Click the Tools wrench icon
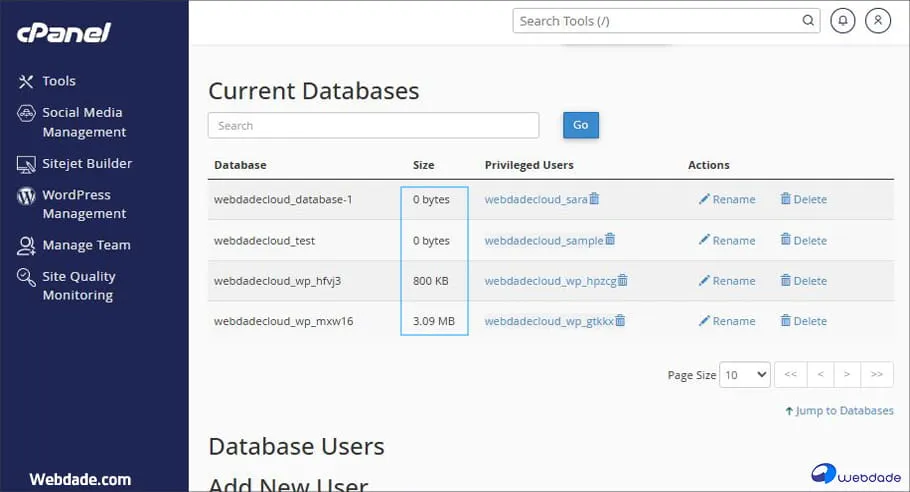The image size is (910, 492). tap(26, 81)
